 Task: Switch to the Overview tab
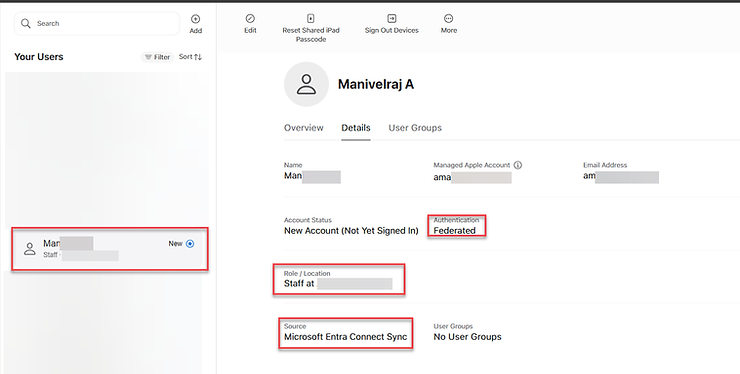303,128
